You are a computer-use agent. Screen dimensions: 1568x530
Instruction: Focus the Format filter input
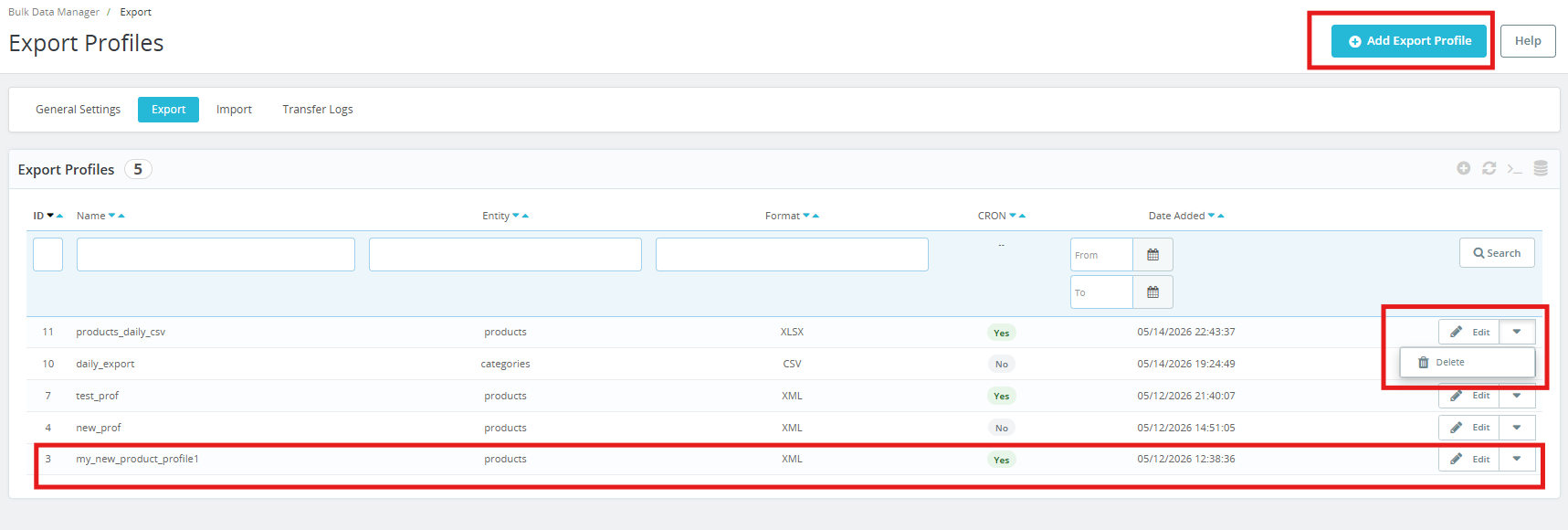(x=792, y=254)
